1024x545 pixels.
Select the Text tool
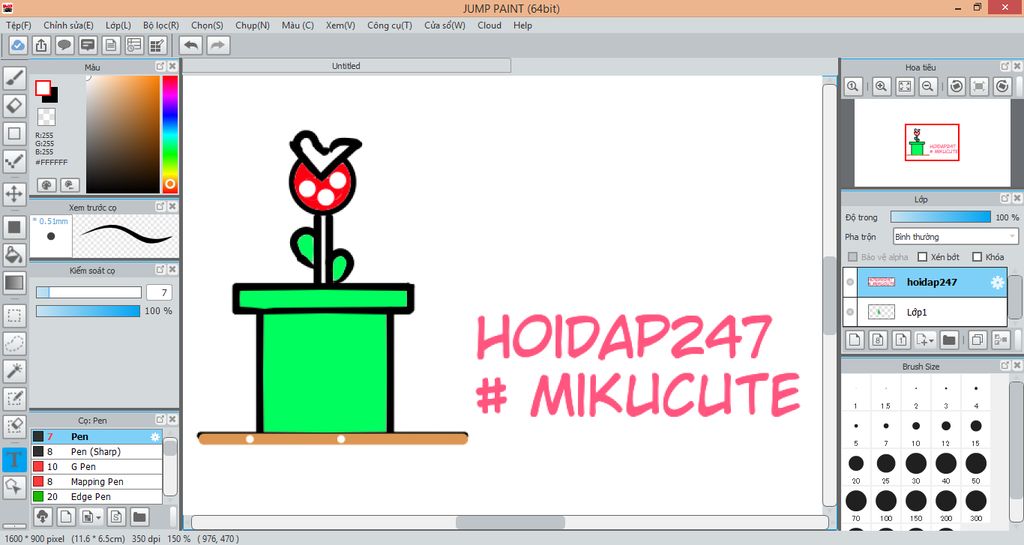[x=14, y=459]
